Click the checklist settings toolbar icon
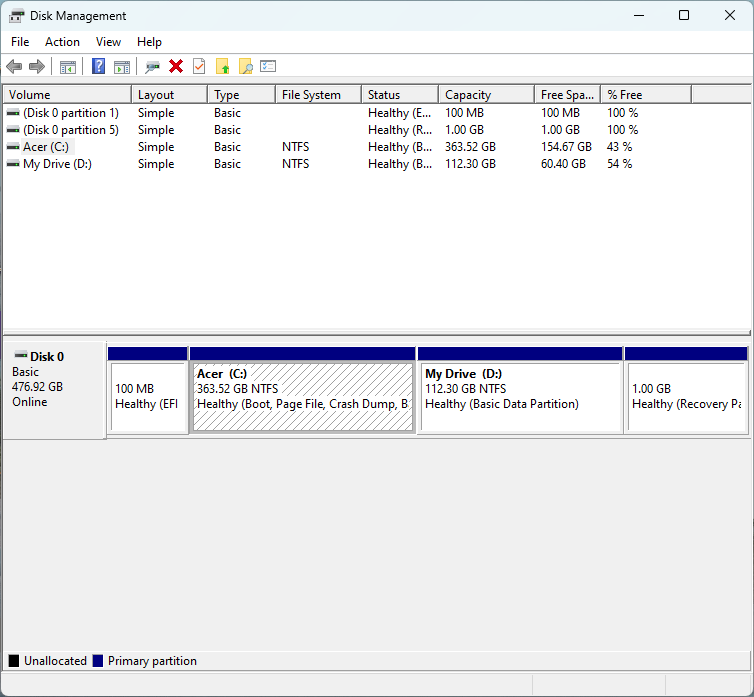This screenshot has height=697, width=754. [268, 66]
